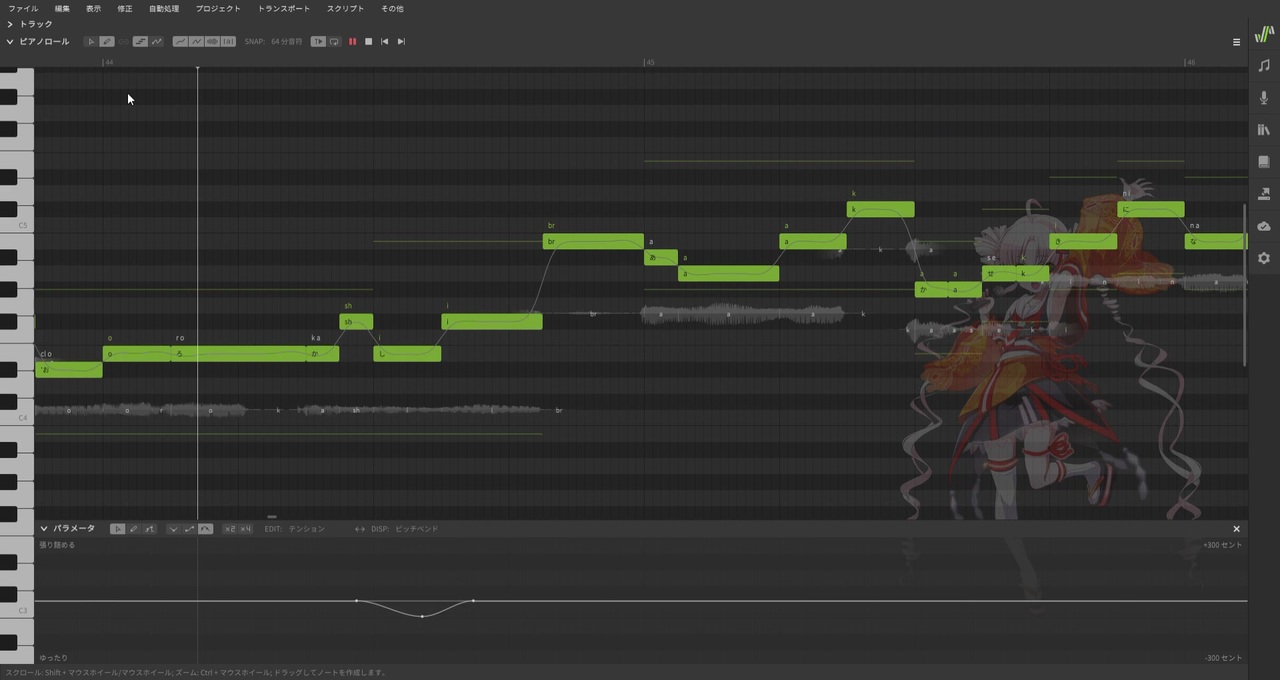Select the line draw tool in parameters

click(149, 529)
